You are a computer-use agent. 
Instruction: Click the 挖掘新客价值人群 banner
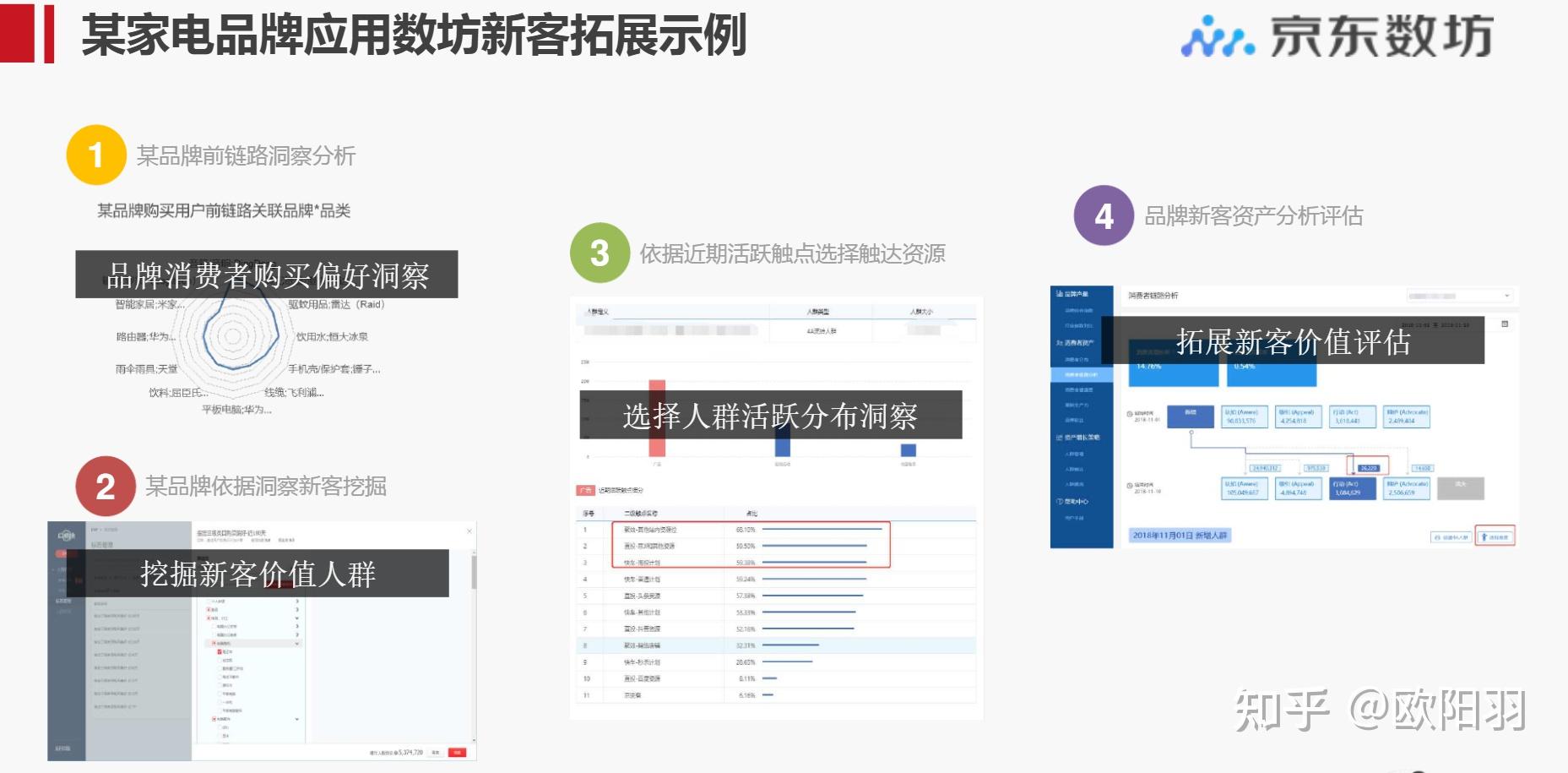(258, 574)
